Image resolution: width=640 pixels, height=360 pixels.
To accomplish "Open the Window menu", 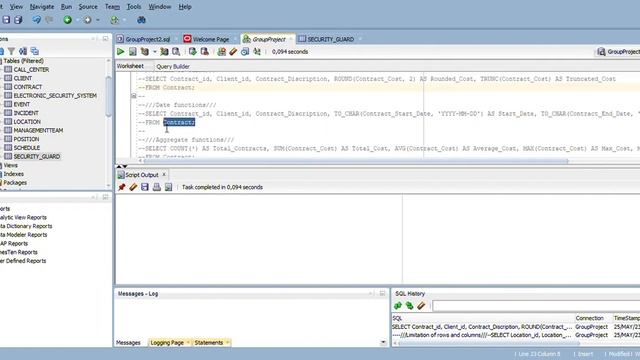I will [160, 7].
